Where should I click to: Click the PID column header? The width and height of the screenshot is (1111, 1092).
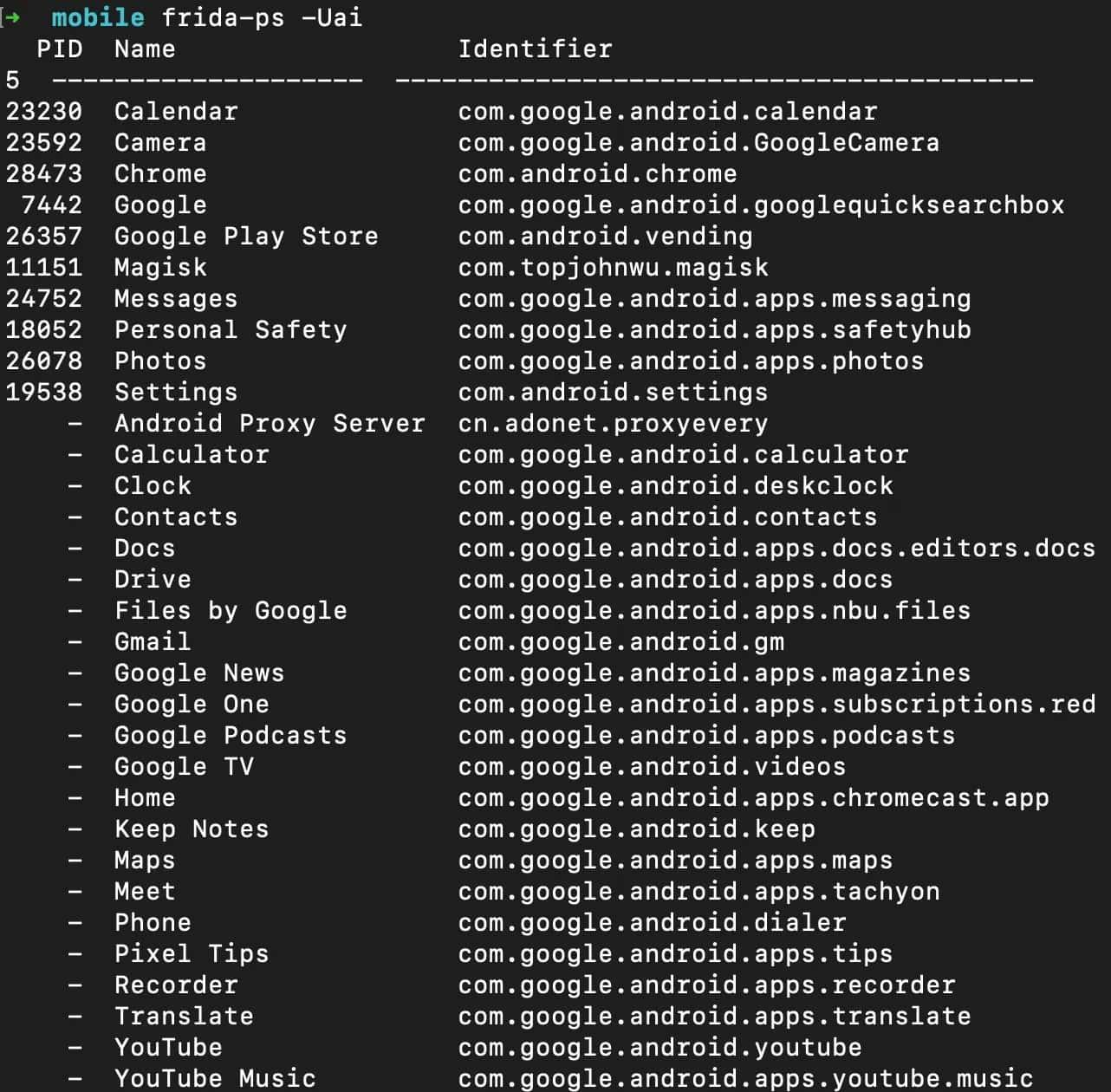pos(59,49)
